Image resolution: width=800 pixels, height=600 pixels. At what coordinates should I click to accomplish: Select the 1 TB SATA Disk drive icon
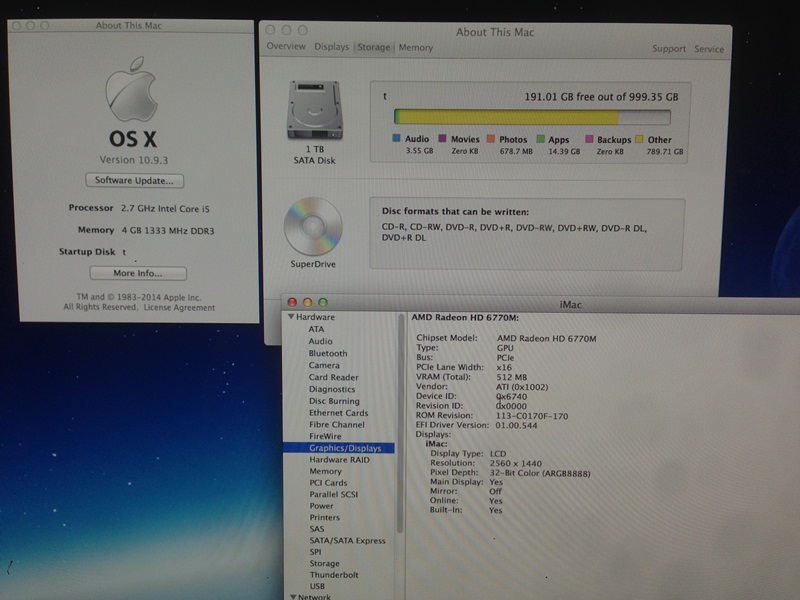314,110
